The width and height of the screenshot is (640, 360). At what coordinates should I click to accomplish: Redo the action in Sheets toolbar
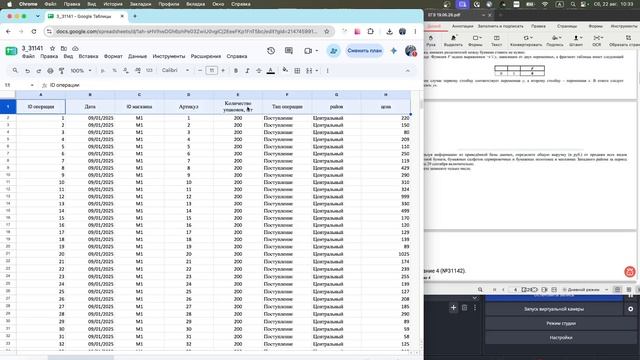pos(39,71)
